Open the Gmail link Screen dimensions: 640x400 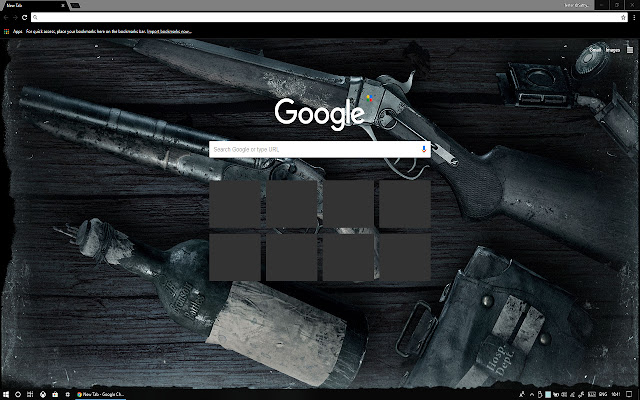pos(595,50)
